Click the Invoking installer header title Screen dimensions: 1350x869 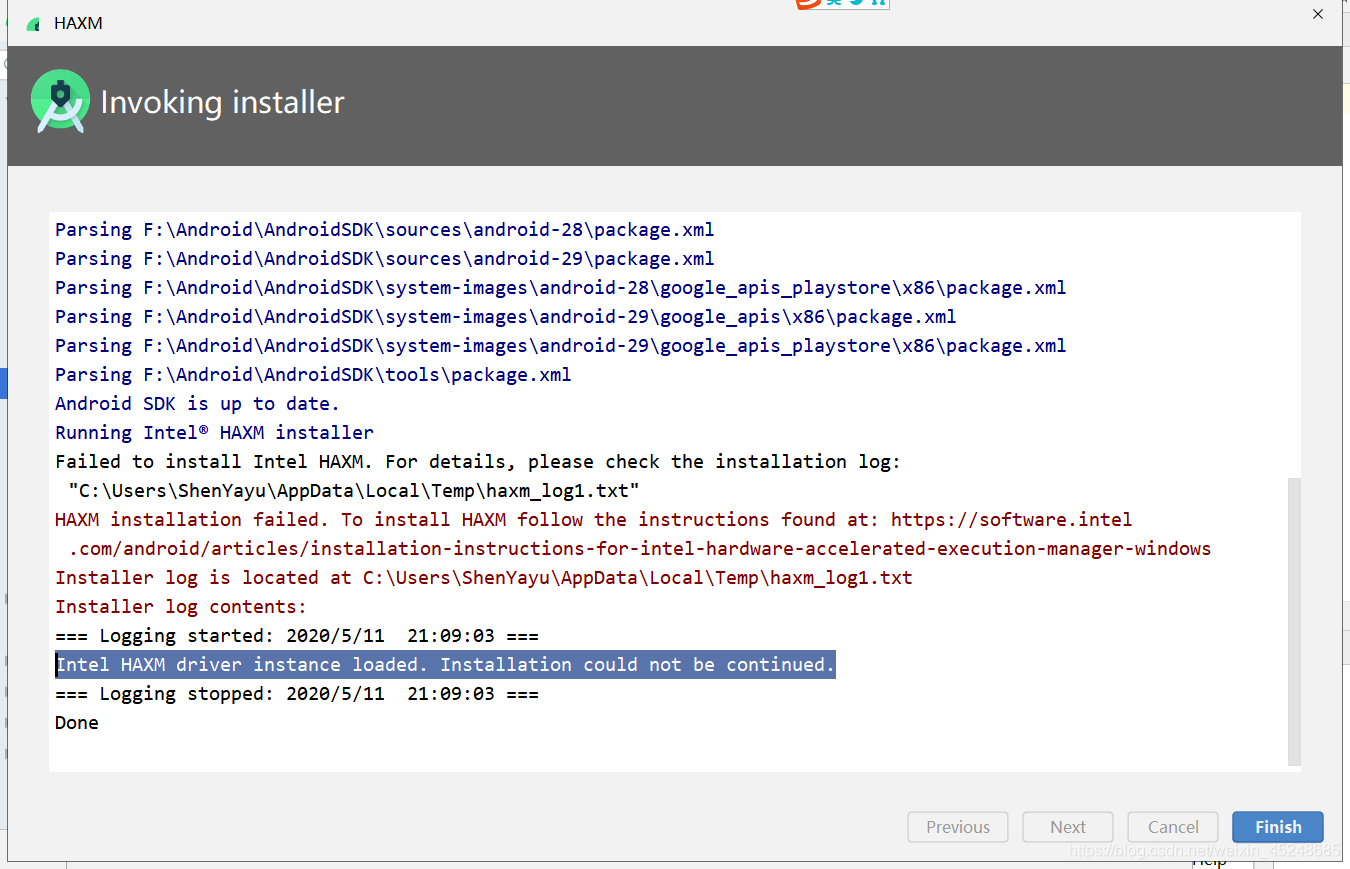pyautogui.click(x=222, y=102)
